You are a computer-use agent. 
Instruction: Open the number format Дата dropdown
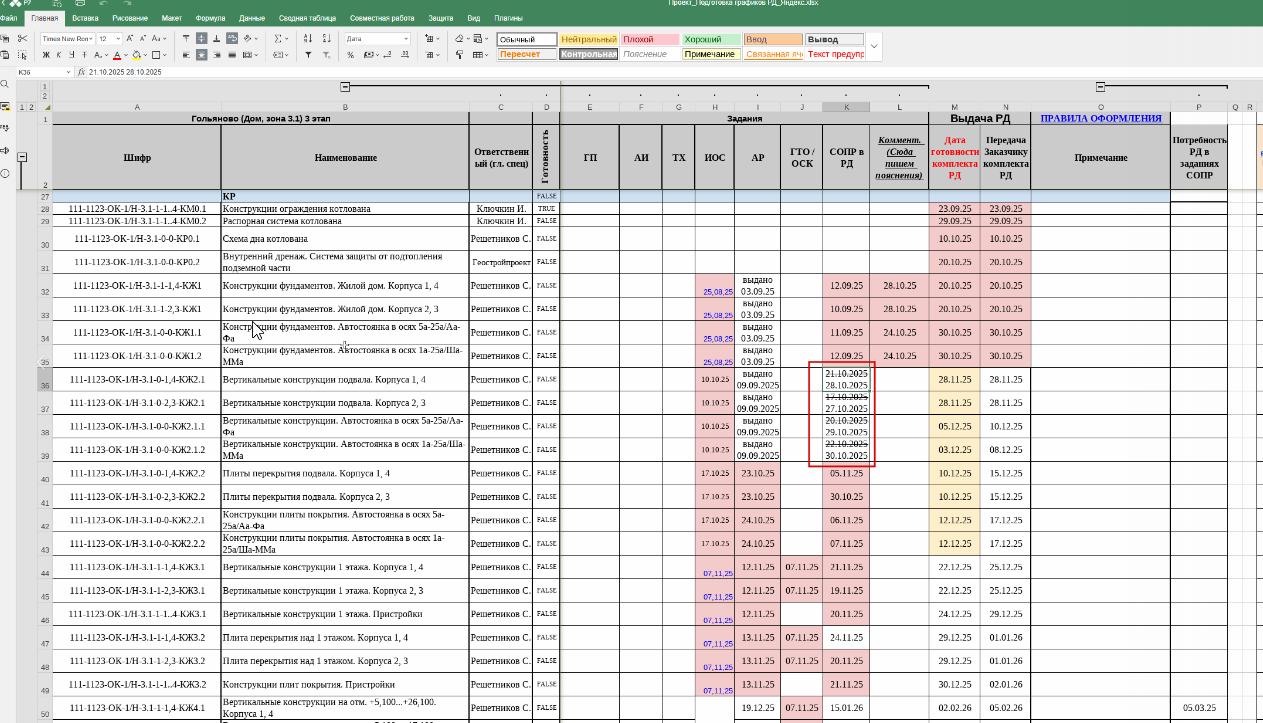click(x=377, y=39)
